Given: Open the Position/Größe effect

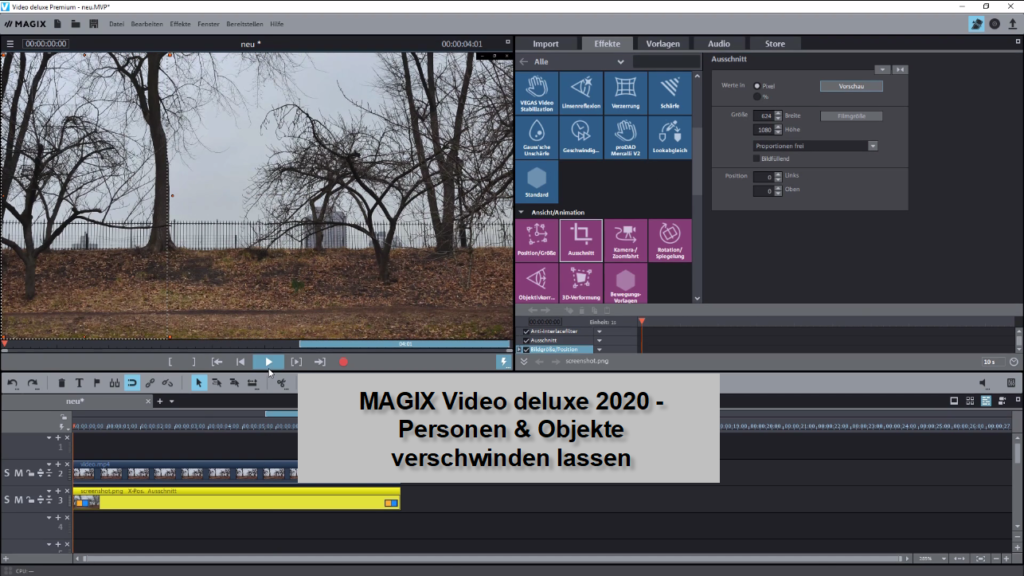Looking at the screenshot, I should pyautogui.click(x=537, y=240).
